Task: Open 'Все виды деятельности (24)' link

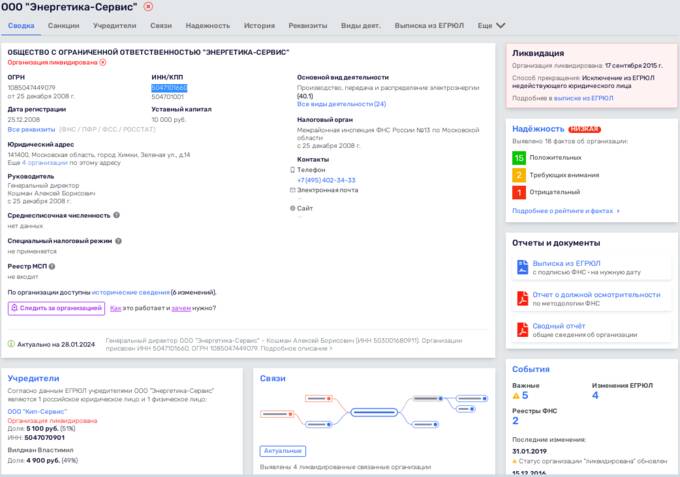Action: pos(341,104)
